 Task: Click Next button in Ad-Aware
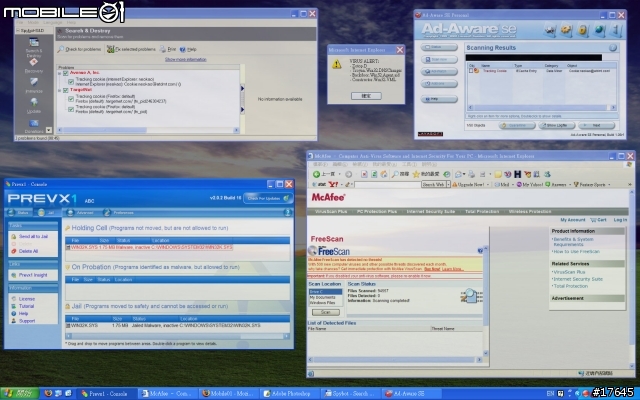click(x=596, y=126)
